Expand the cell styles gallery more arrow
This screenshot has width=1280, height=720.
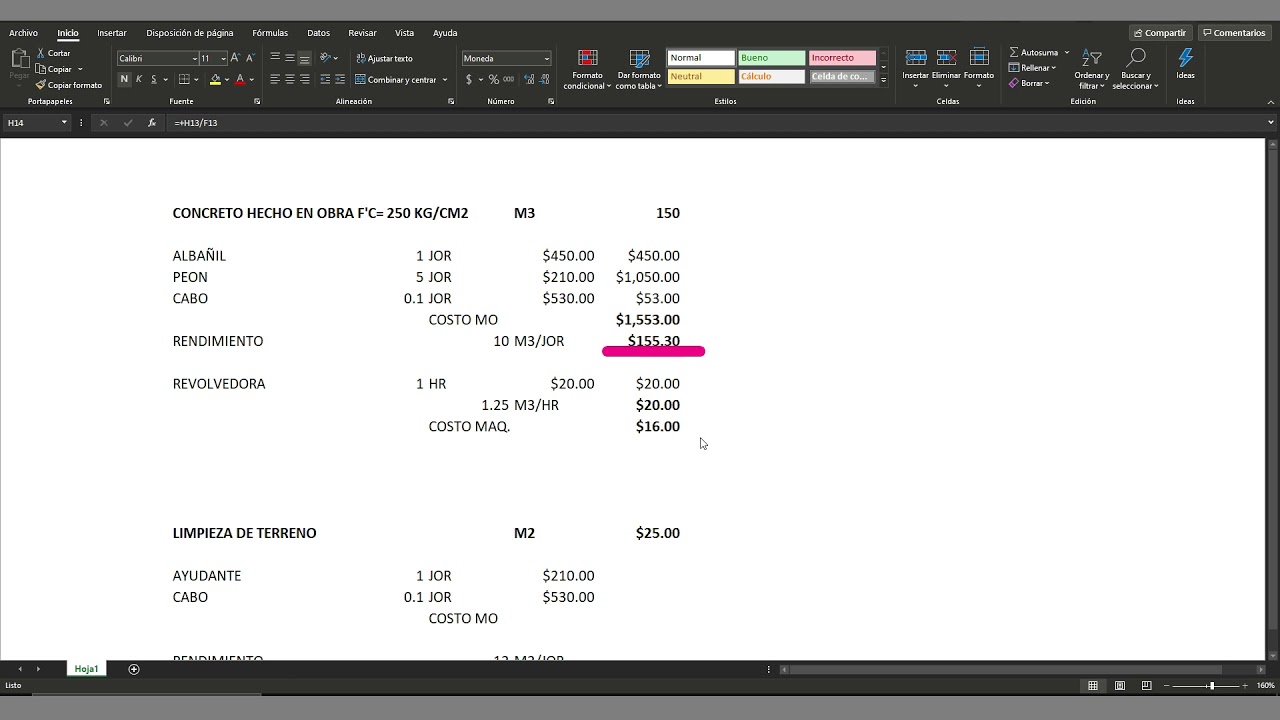tap(883, 80)
